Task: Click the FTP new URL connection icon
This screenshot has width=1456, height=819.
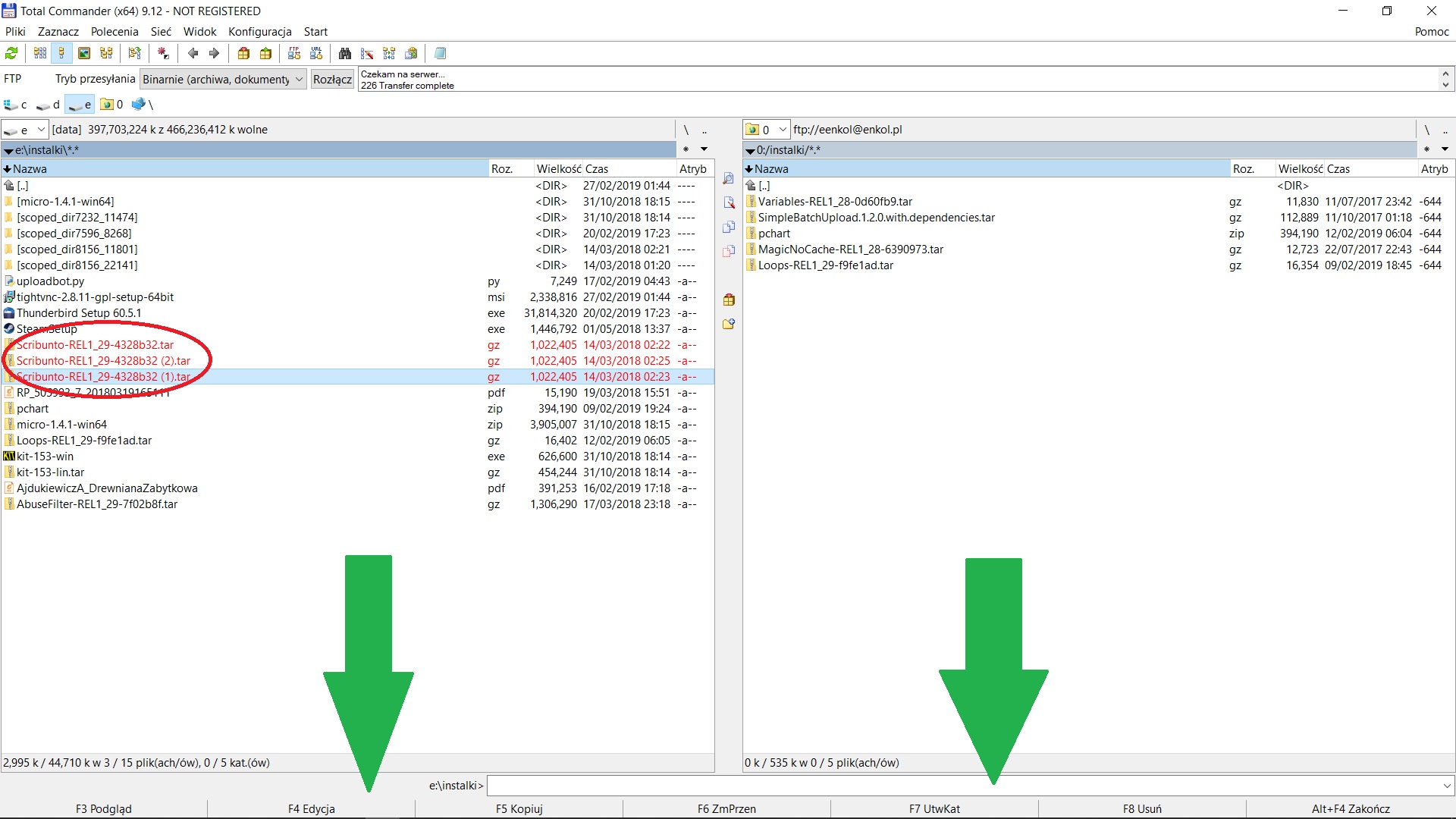Action: [316, 53]
